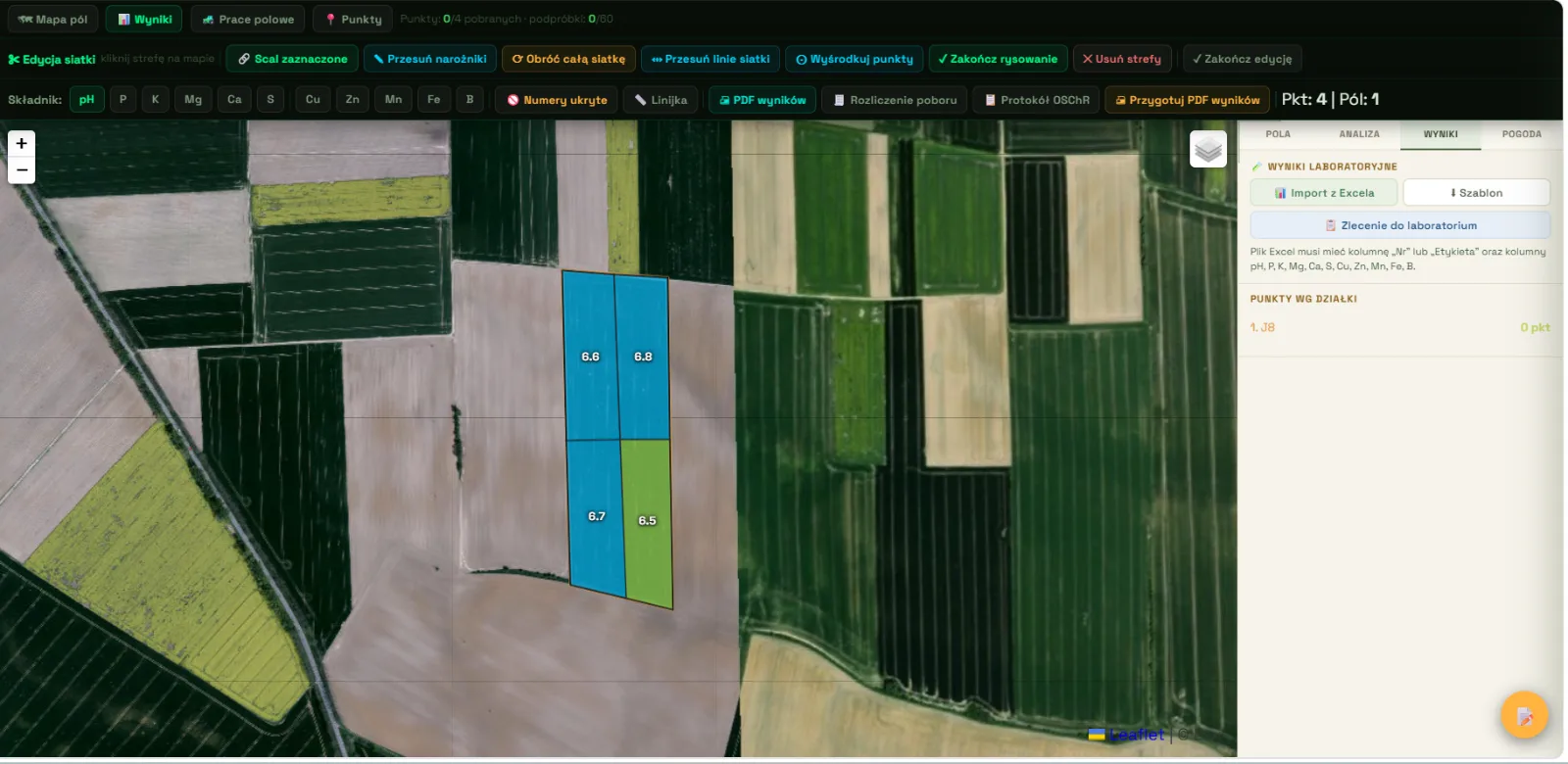Image resolution: width=1568 pixels, height=764 pixels.
Task: Click Zakończ edycję button
Action: (1242, 59)
